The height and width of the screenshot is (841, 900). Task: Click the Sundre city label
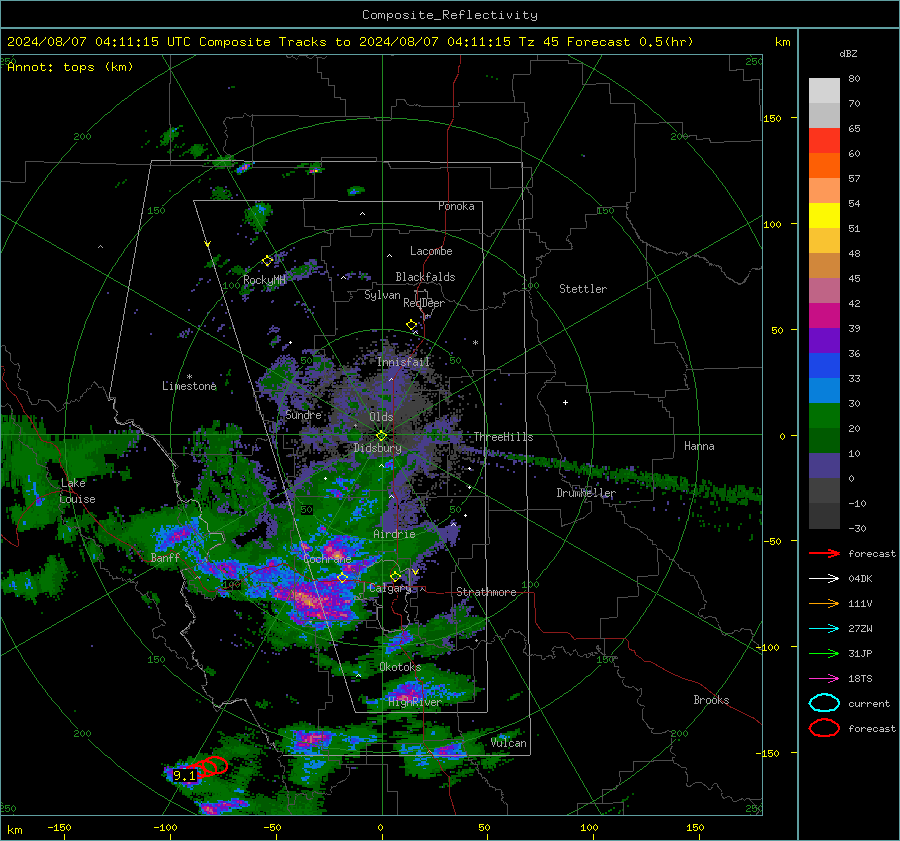pyautogui.click(x=303, y=415)
